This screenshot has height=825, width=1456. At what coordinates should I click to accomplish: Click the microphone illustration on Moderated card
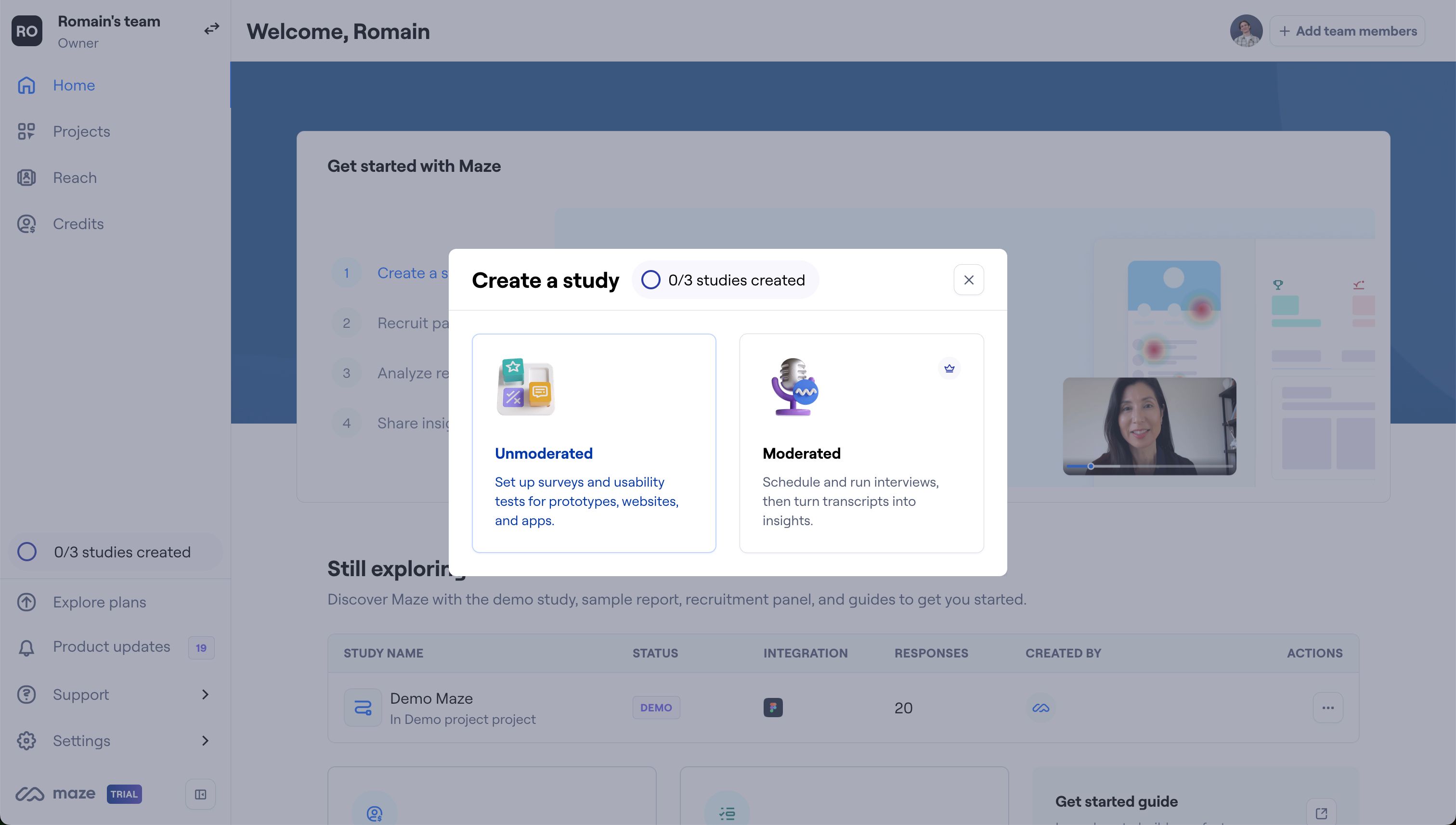[794, 387]
